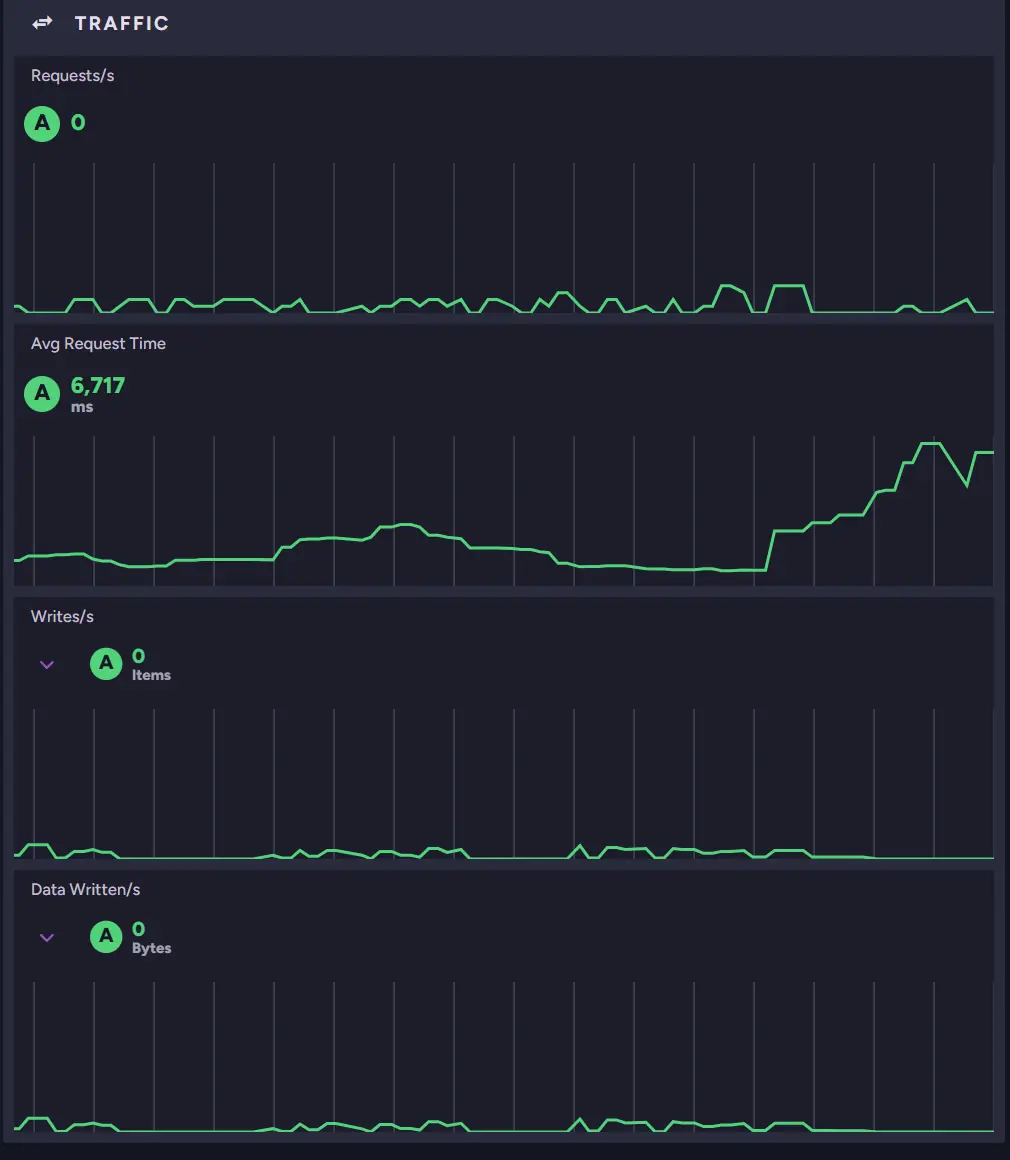Click the Data Written/s section label
The width and height of the screenshot is (1010, 1160).
click(85, 890)
